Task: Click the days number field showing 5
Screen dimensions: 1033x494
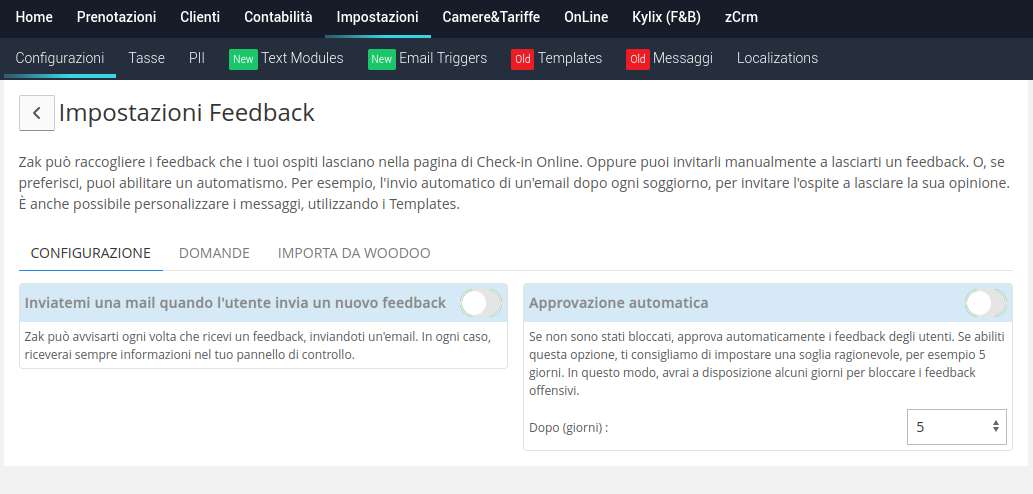Action: (957, 427)
